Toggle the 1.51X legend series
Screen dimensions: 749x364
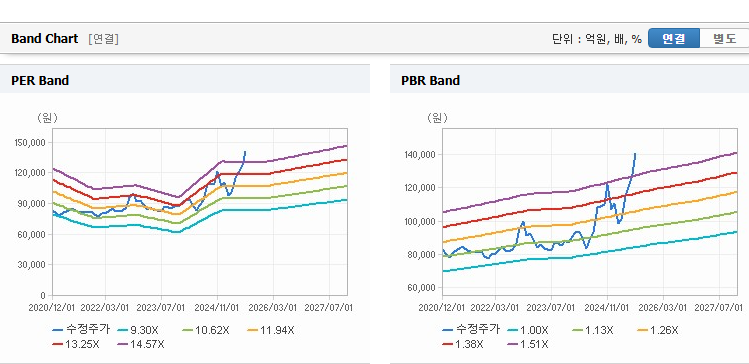[x=528, y=344]
